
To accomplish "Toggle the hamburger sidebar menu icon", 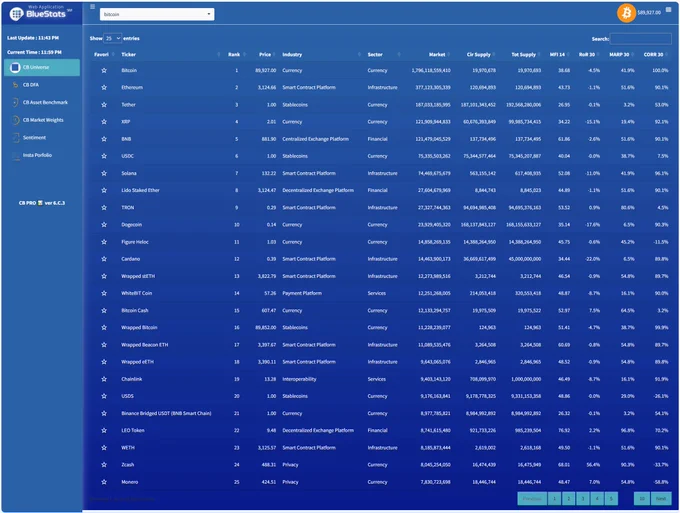I will (92, 7).
